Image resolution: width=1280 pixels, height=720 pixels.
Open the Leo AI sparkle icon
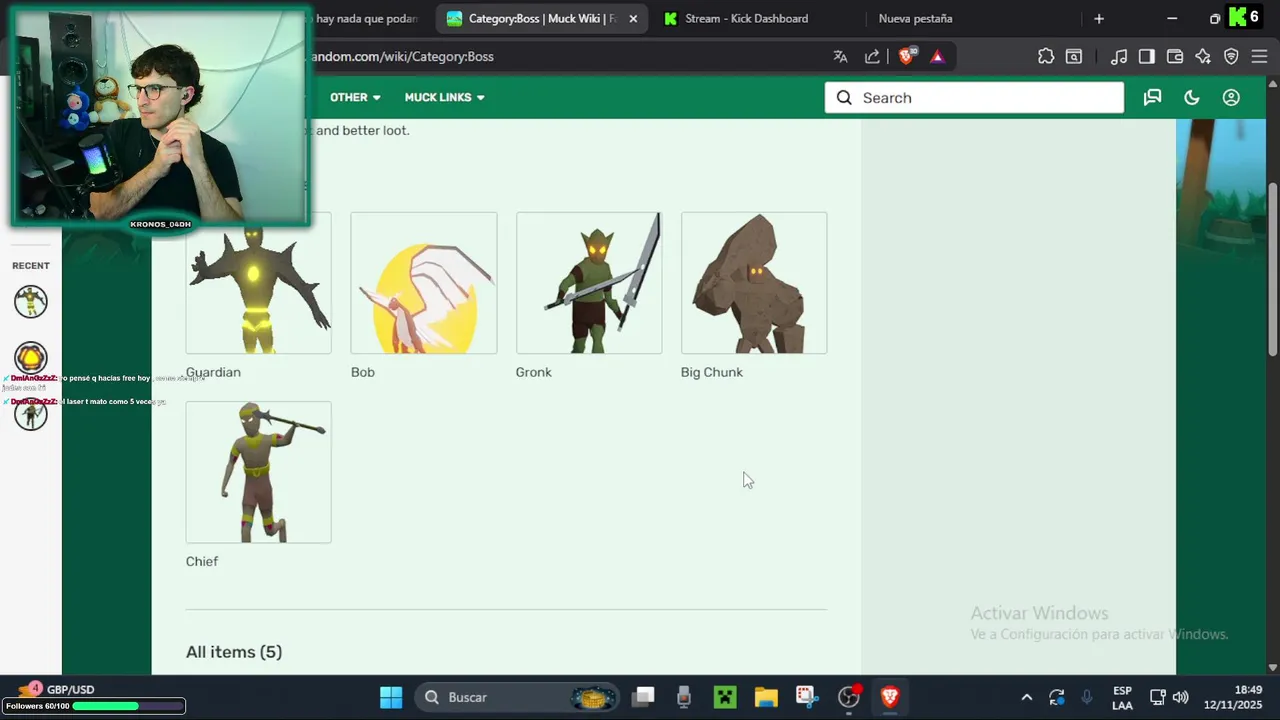(1203, 57)
